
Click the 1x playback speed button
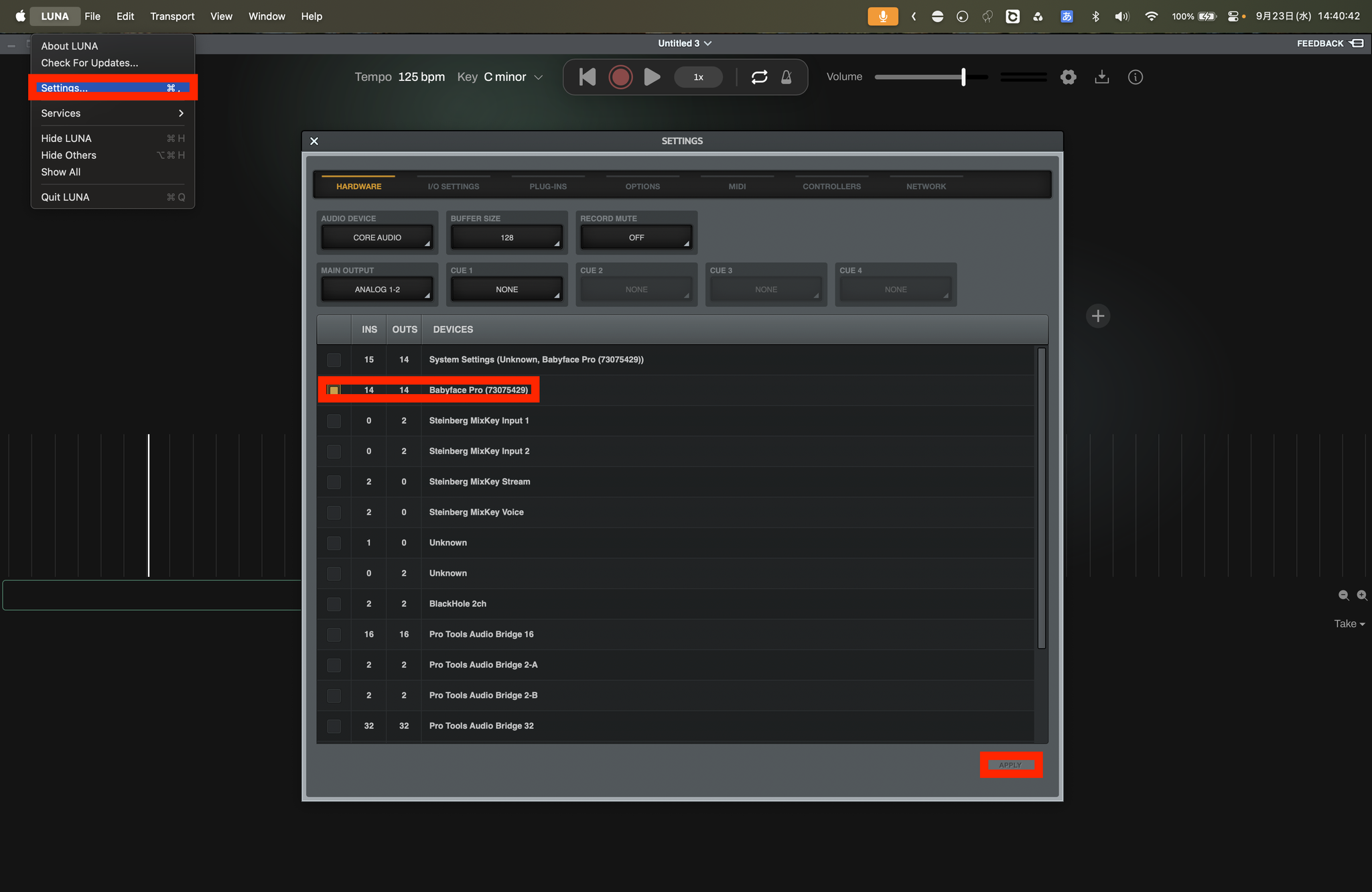[x=698, y=77]
